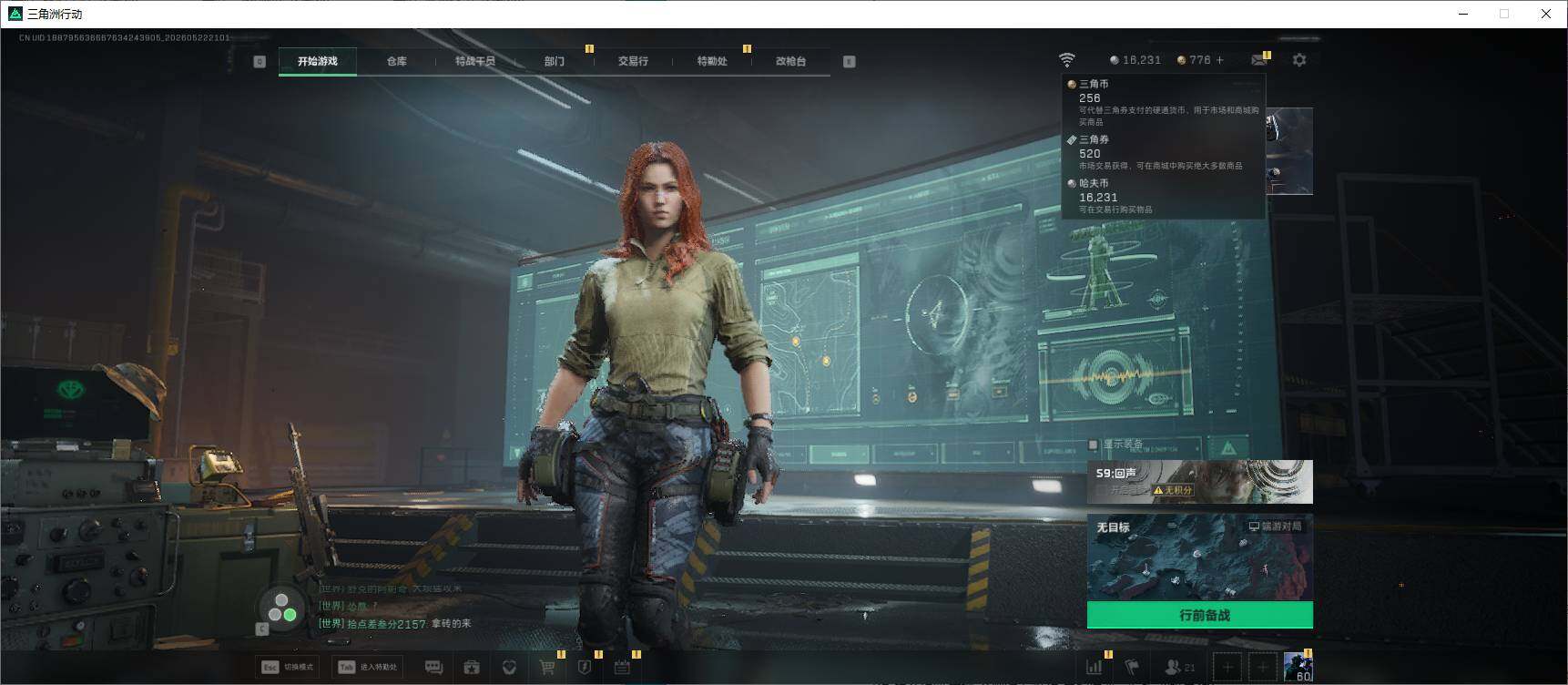Open the star supply case icon
The height and width of the screenshot is (685, 1568).
click(x=472, y=668)
